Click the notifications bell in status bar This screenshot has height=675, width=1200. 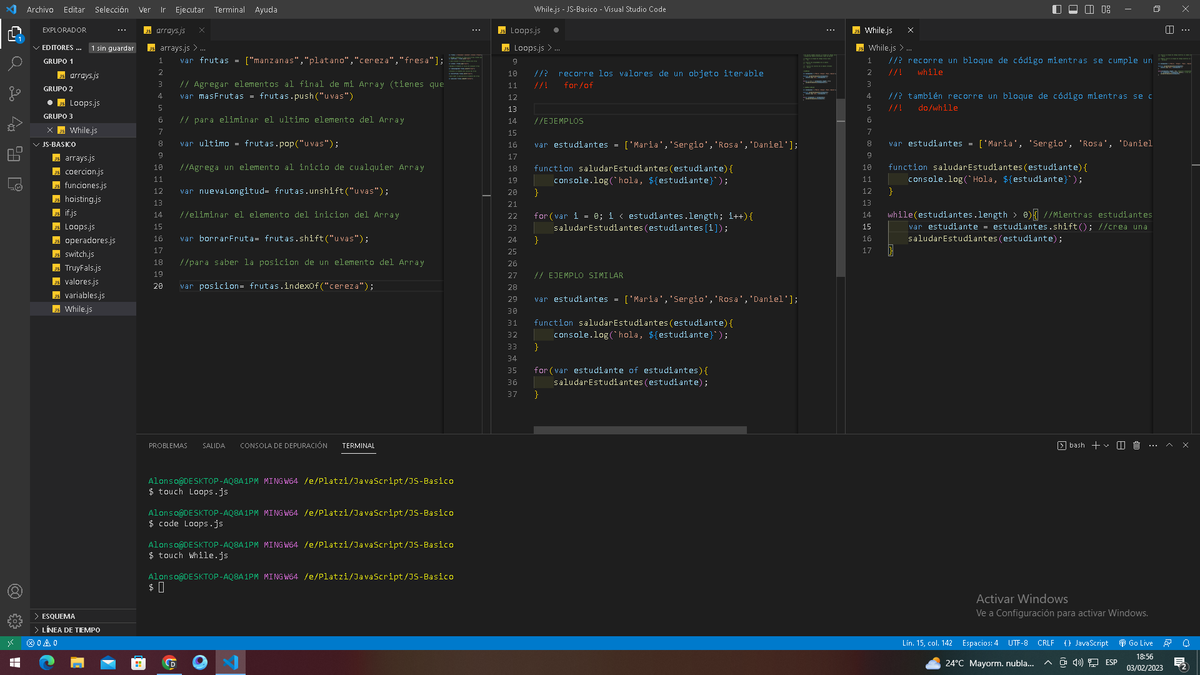point(1185,643)
